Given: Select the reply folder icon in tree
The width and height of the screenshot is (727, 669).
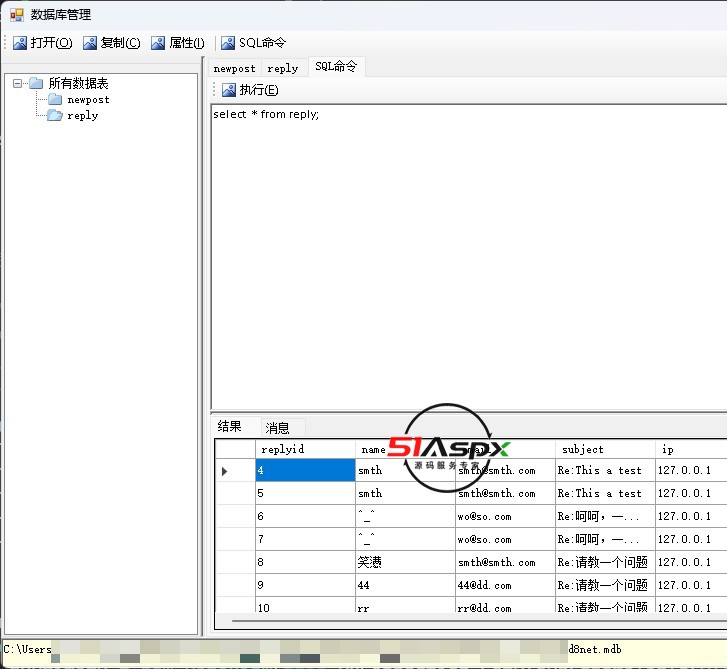Looking at the screenshot, I should tap(55, 115).
